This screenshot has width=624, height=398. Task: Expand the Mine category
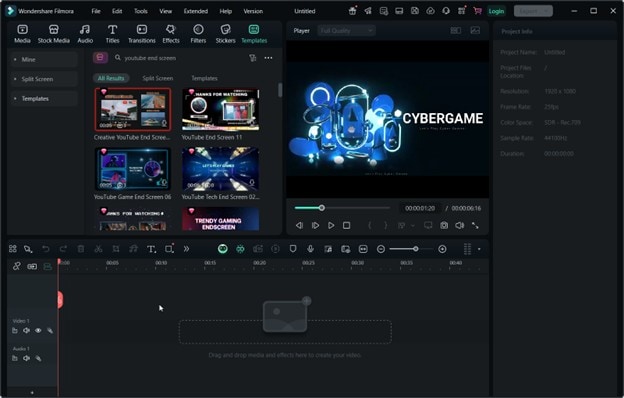[x=44, y=59]
